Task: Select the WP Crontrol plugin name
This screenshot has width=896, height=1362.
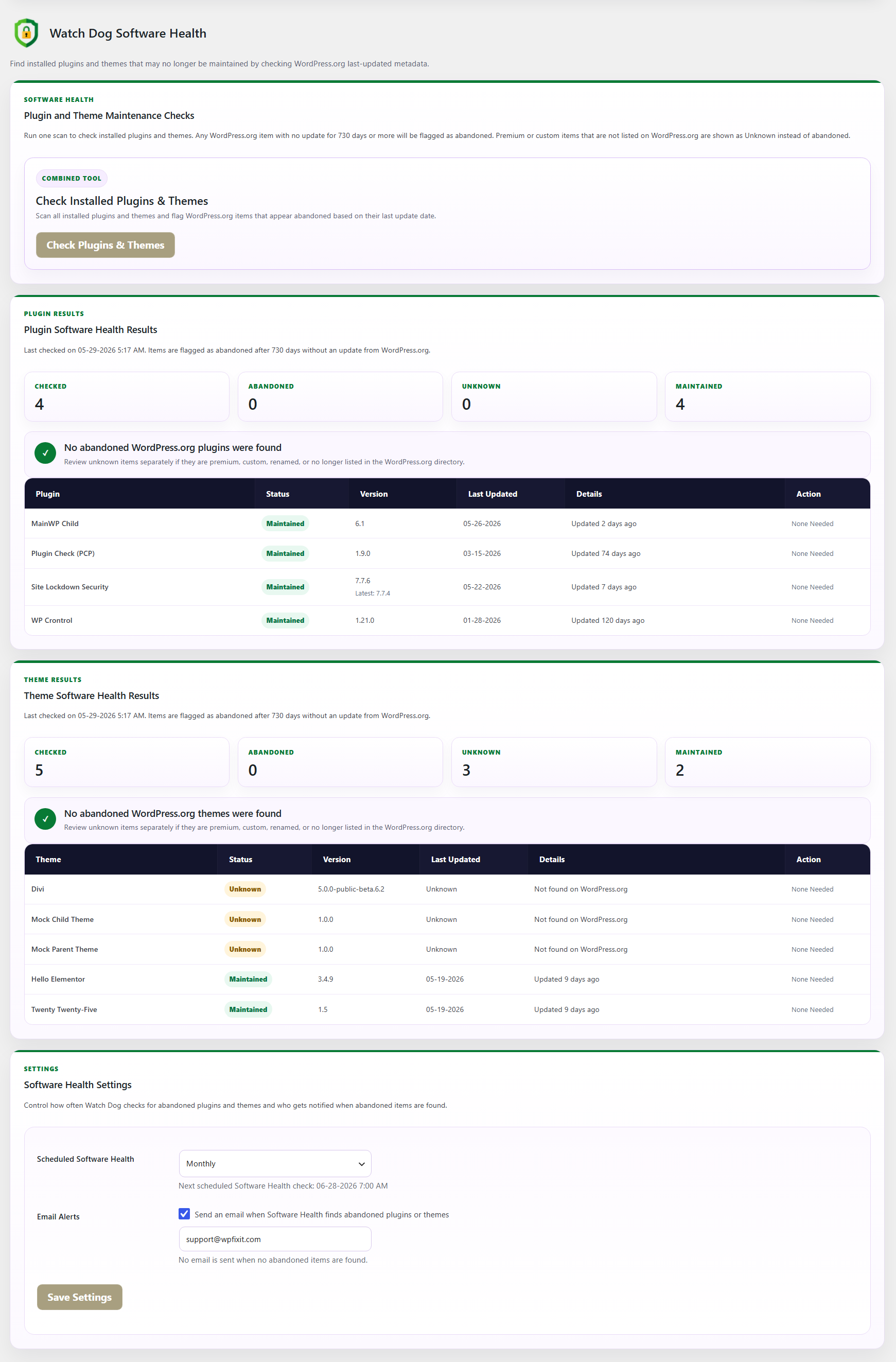Action: [51, 620]
